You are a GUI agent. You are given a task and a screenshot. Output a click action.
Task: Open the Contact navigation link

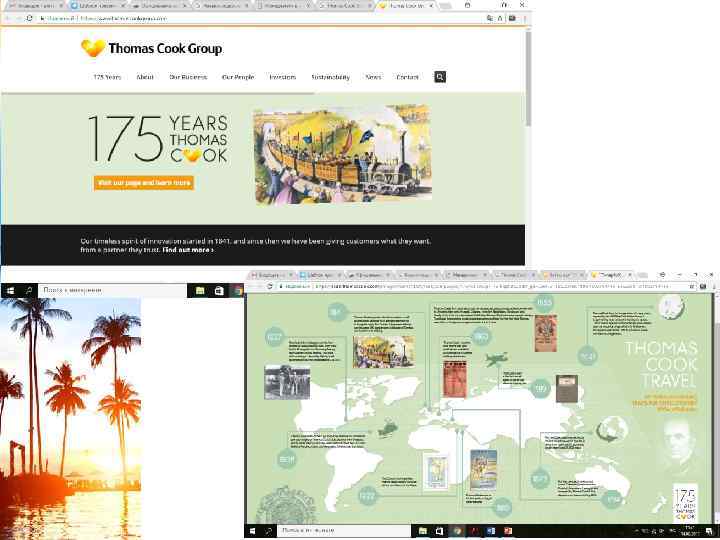click(407, 77)
